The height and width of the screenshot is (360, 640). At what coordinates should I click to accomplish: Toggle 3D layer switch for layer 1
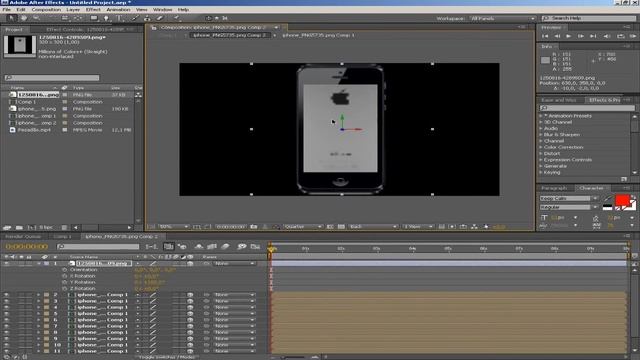pos(190,264)
